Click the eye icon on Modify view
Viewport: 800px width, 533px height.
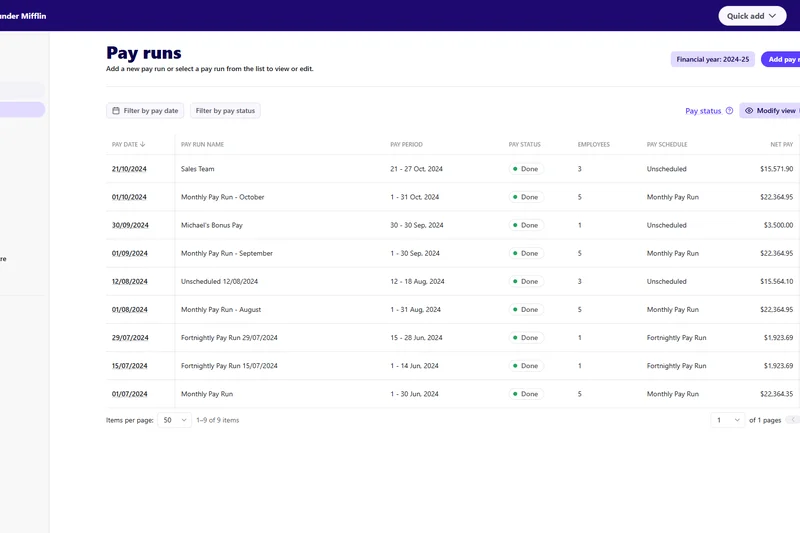pyautogui.click(x=749, y=111)
